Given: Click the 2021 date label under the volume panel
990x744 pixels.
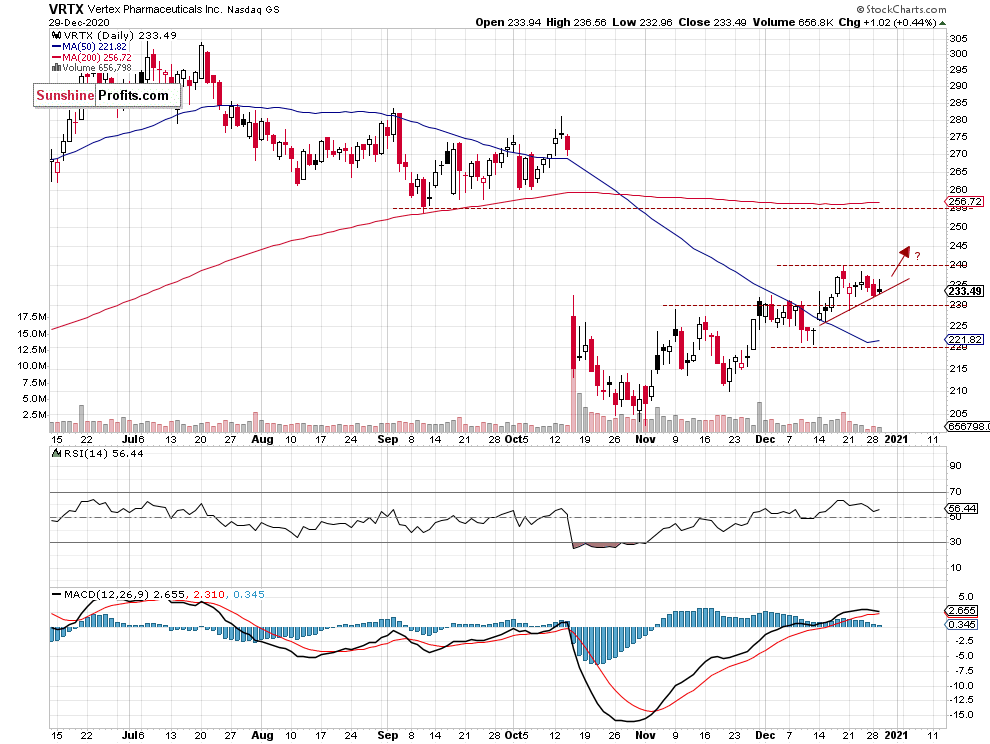Looking at the screenshot, I should pyautogui.click(x=896, y=439).
